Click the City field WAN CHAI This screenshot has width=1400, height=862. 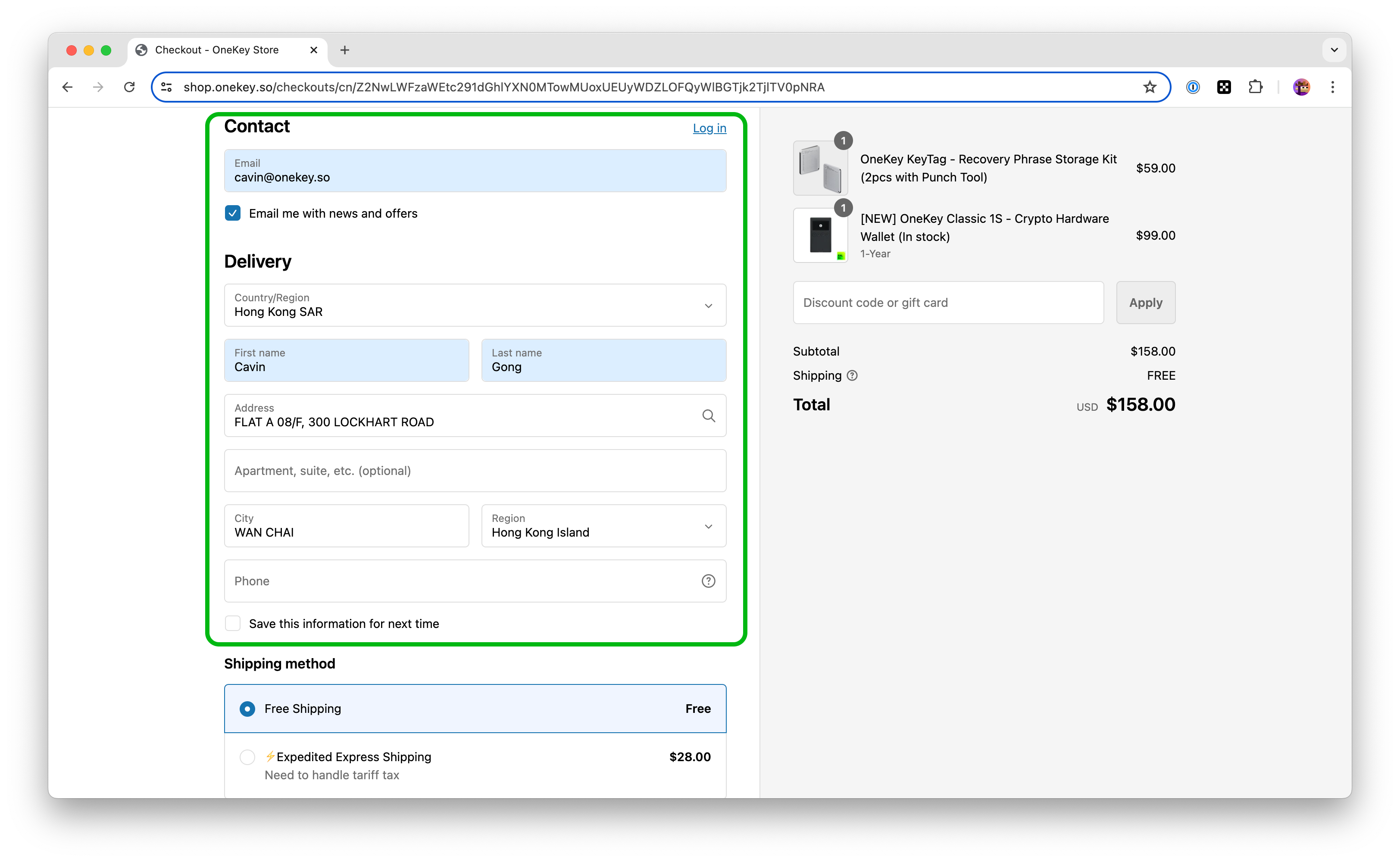click(x=347, y=526)
